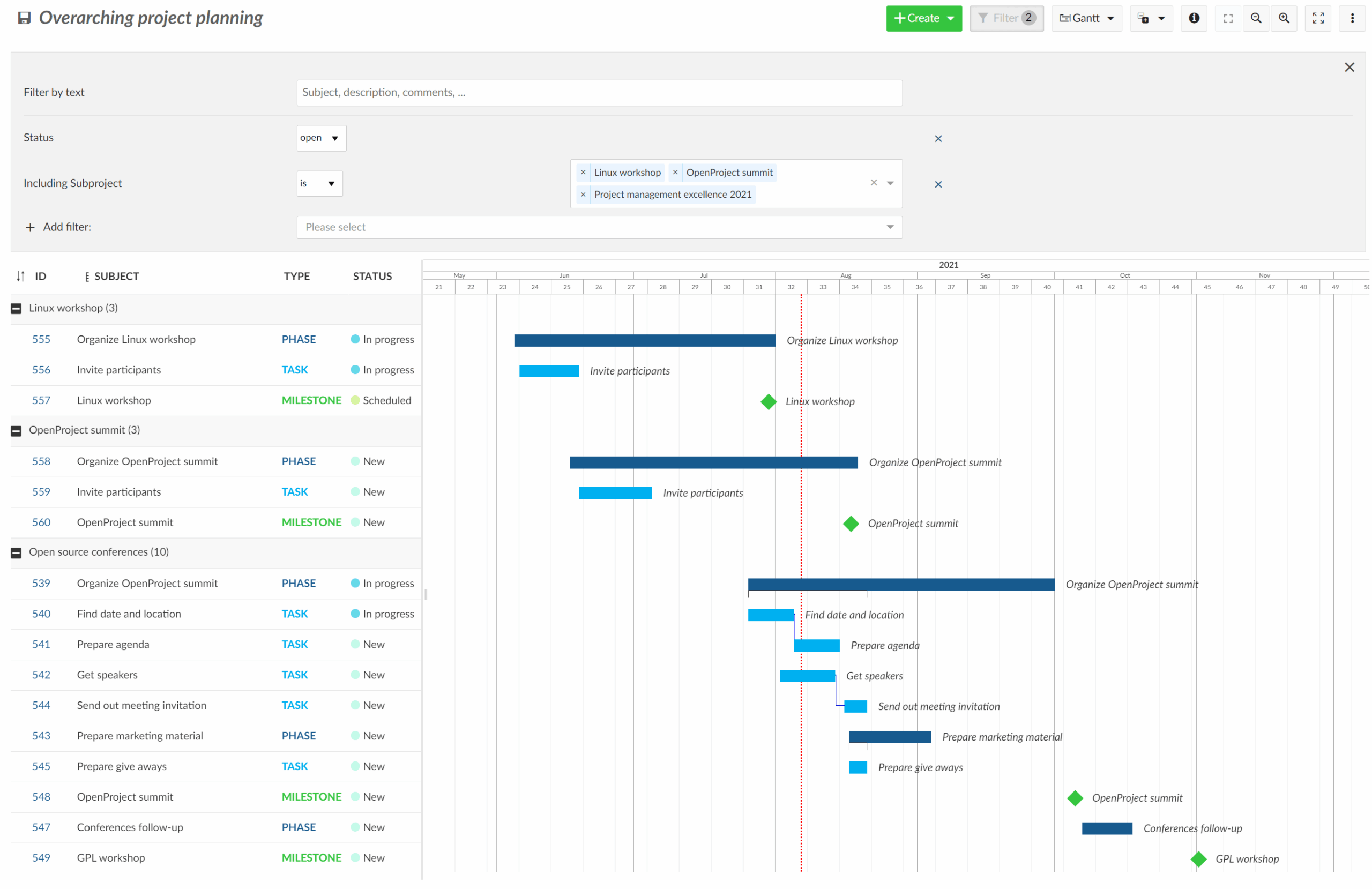Screen dimensions: 1372x889
Task: Collapse the Open source conferences group
Action: [15, 552]
